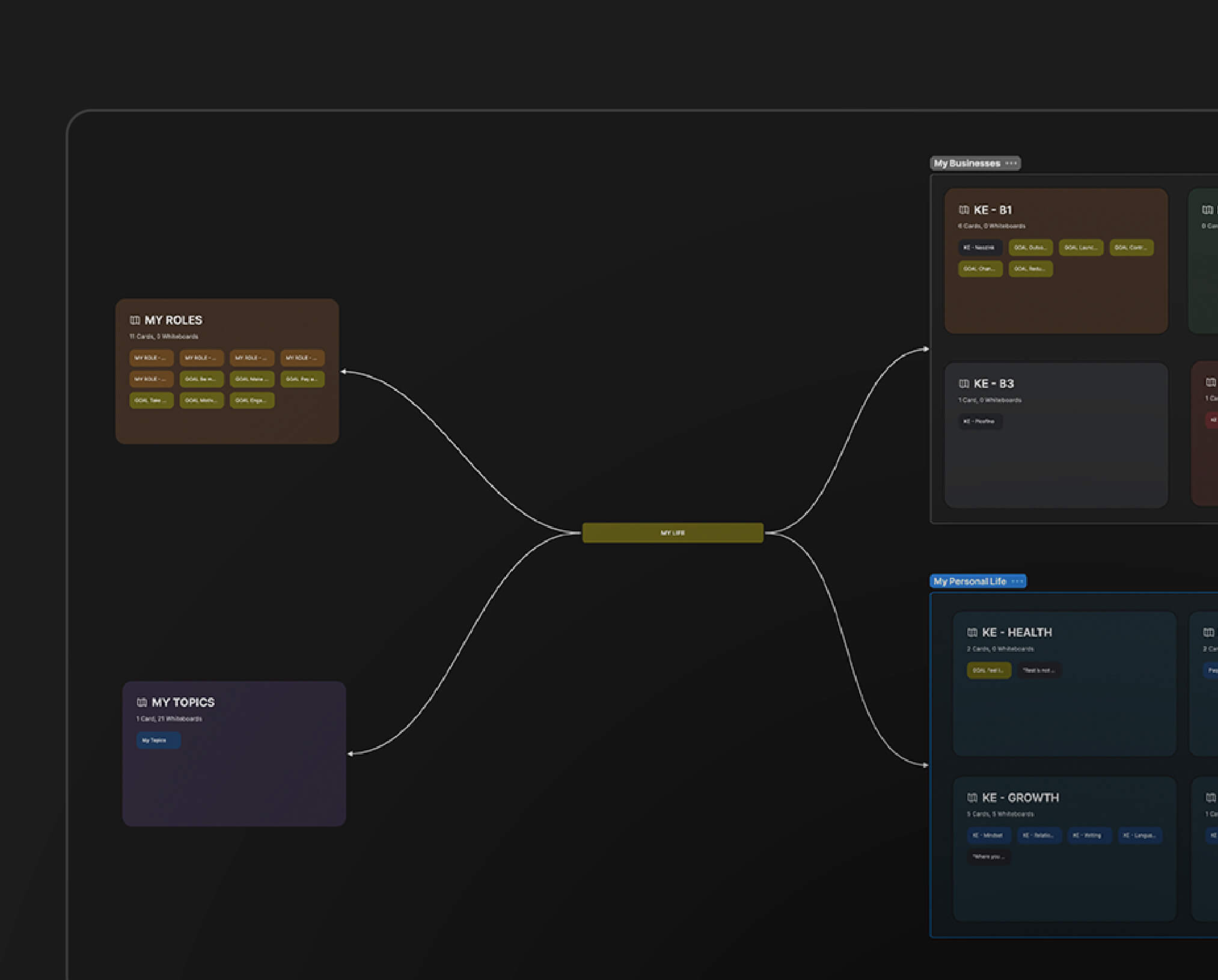Click the MY ROLES whiteboard icon

(135, 320)
